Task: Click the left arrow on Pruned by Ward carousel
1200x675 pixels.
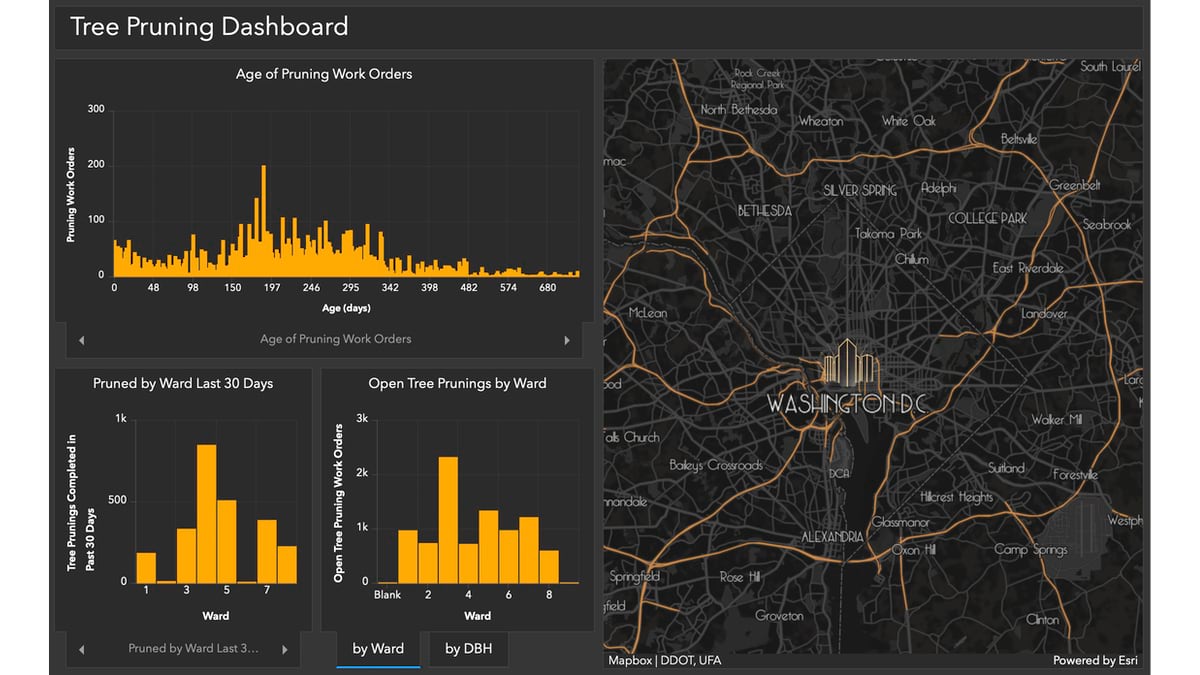Action: click(x=81, y=648)
